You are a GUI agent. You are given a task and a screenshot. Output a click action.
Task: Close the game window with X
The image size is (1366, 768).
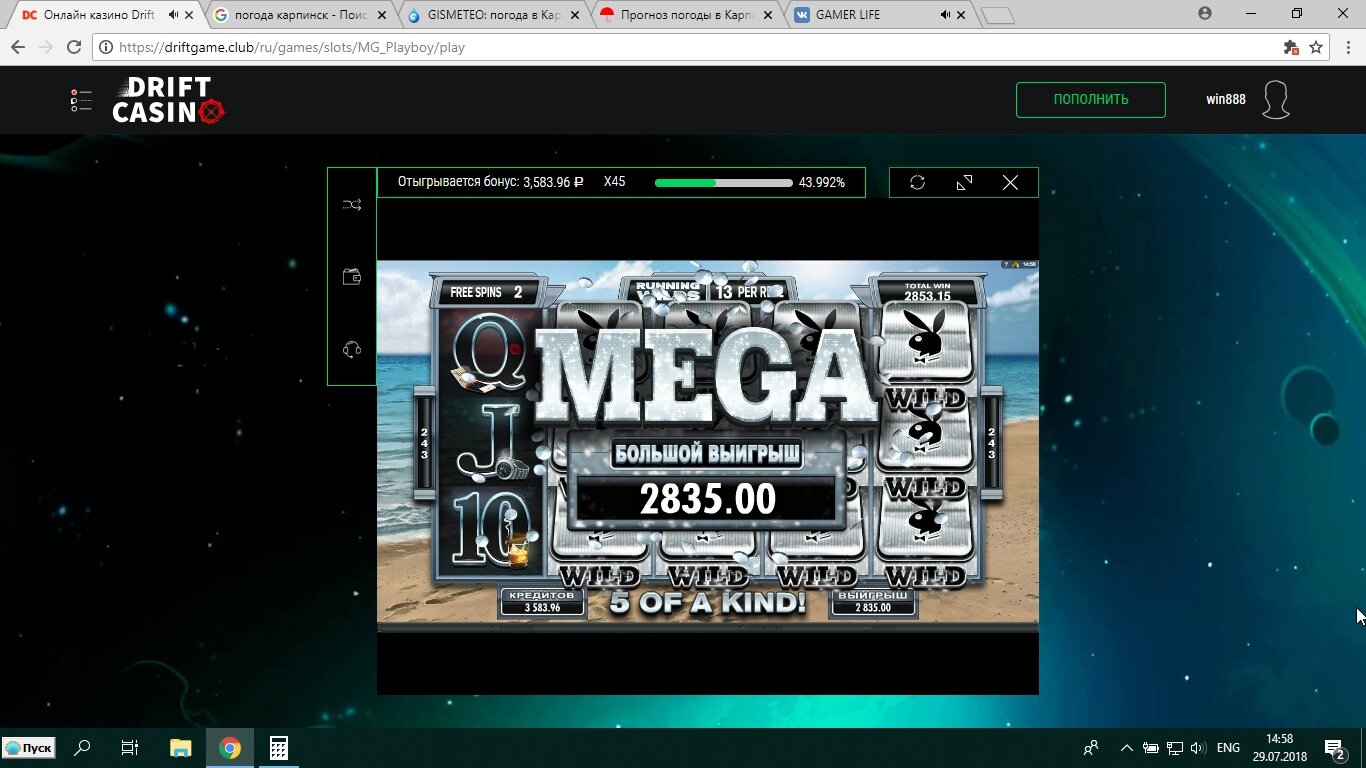point(1010,182)
